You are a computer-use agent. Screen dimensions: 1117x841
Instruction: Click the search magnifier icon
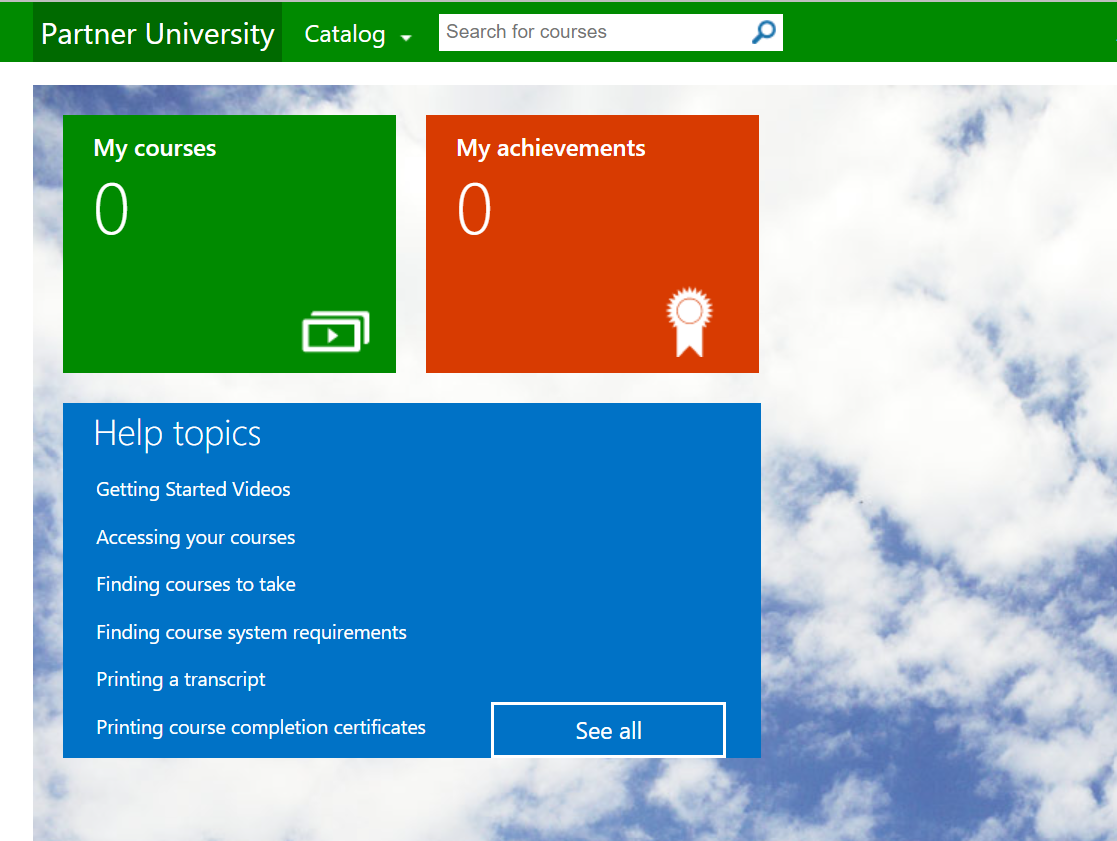[763, 31]
